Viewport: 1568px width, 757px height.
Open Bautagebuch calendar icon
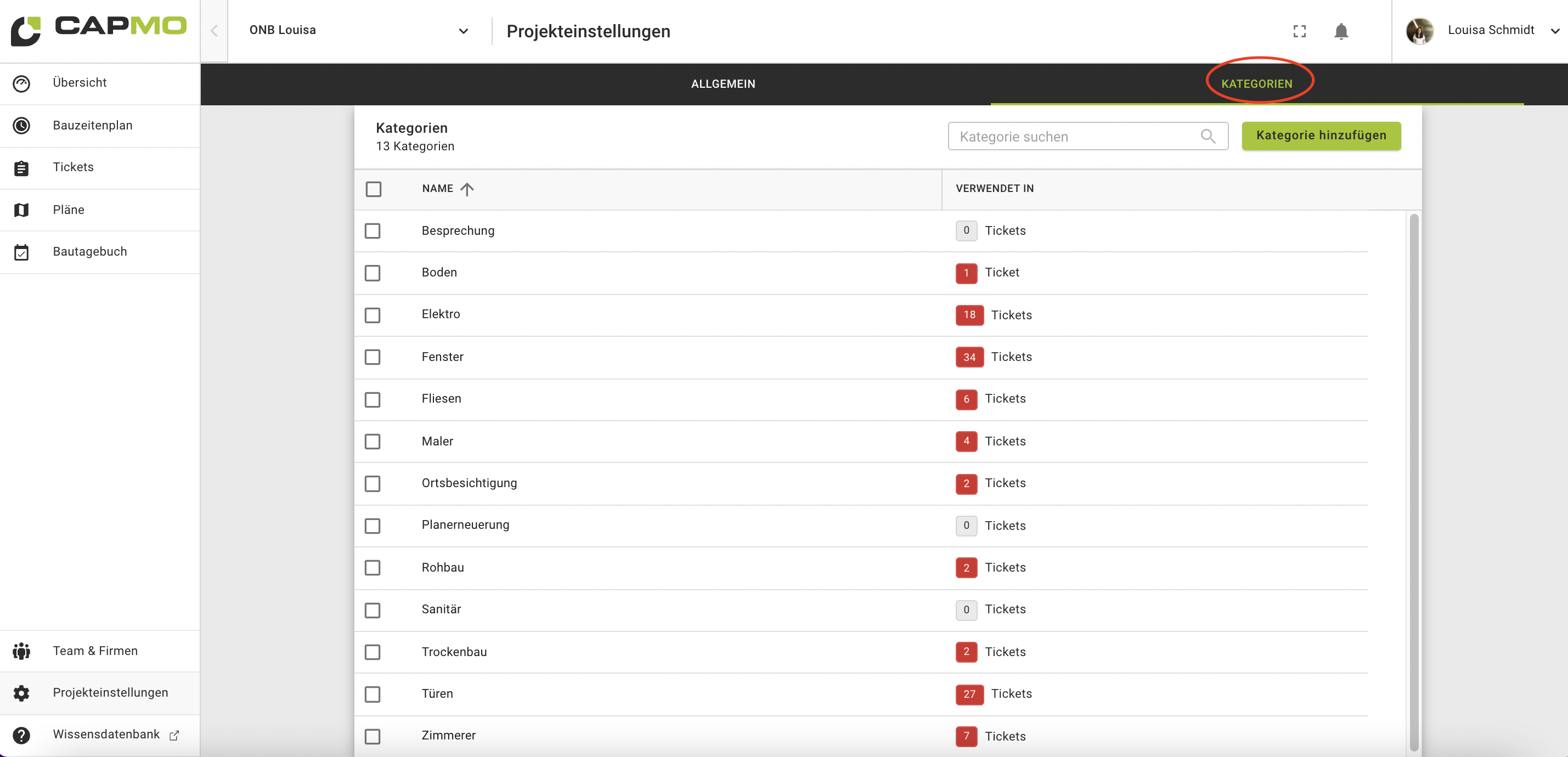(21, 252)
